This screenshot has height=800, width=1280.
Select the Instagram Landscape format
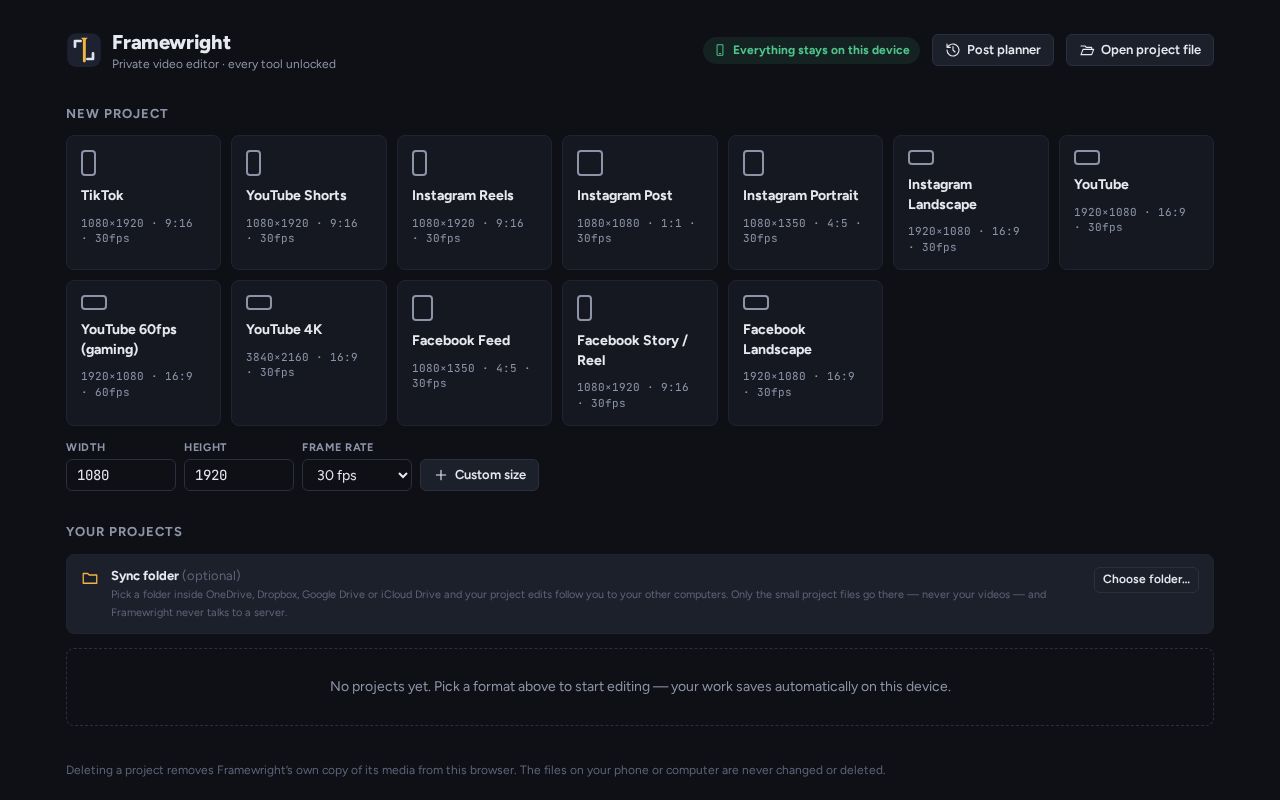971,202
